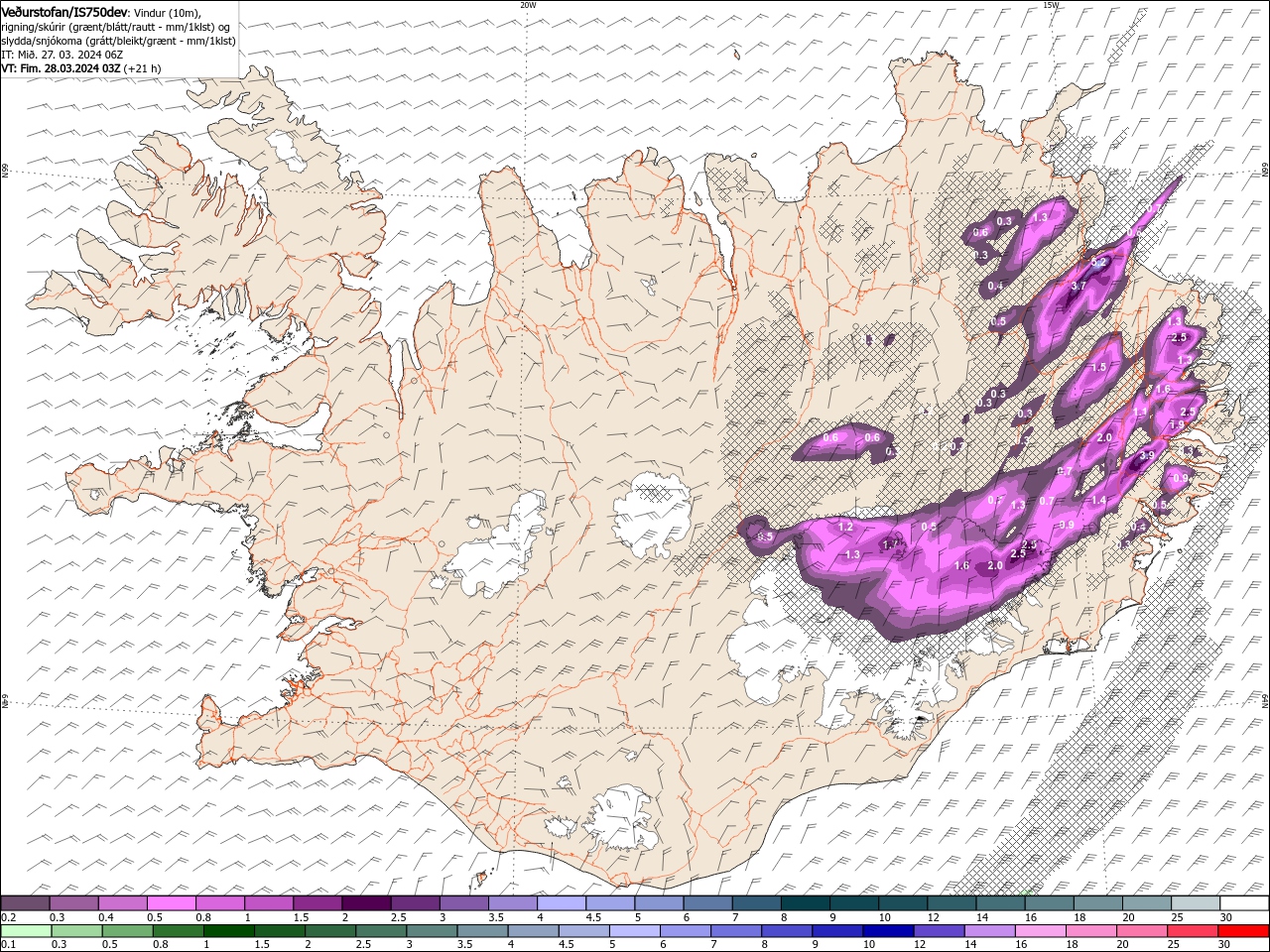Click the '1.2' snowfall value on the map
Screen dimensions: 1270x952
point(846,528)
